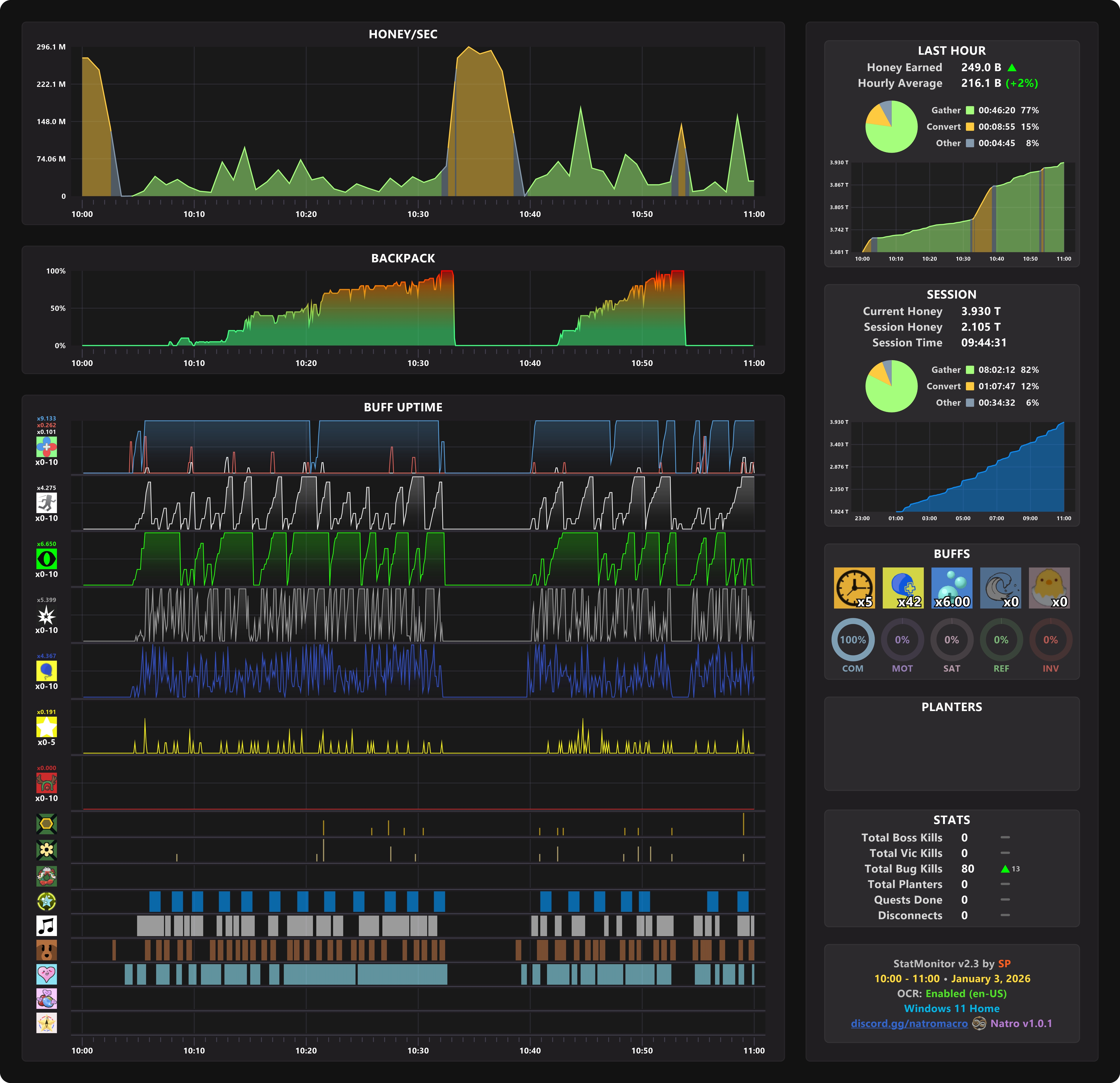Click the running figure haste icon

click(x=46, y=503)
